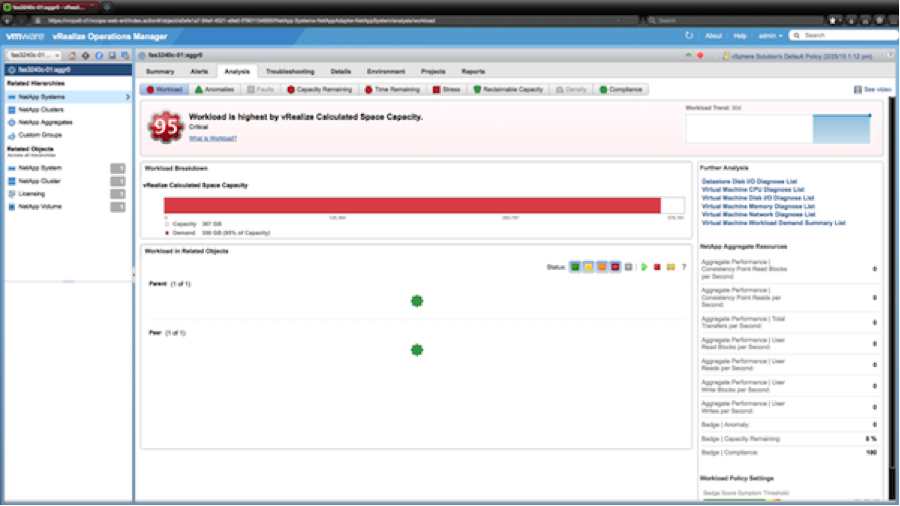Select NetApp Aggregates in Related Hierarchies
Screen dimensions: 900x506
pyautogui.click(x=45, y=122)
